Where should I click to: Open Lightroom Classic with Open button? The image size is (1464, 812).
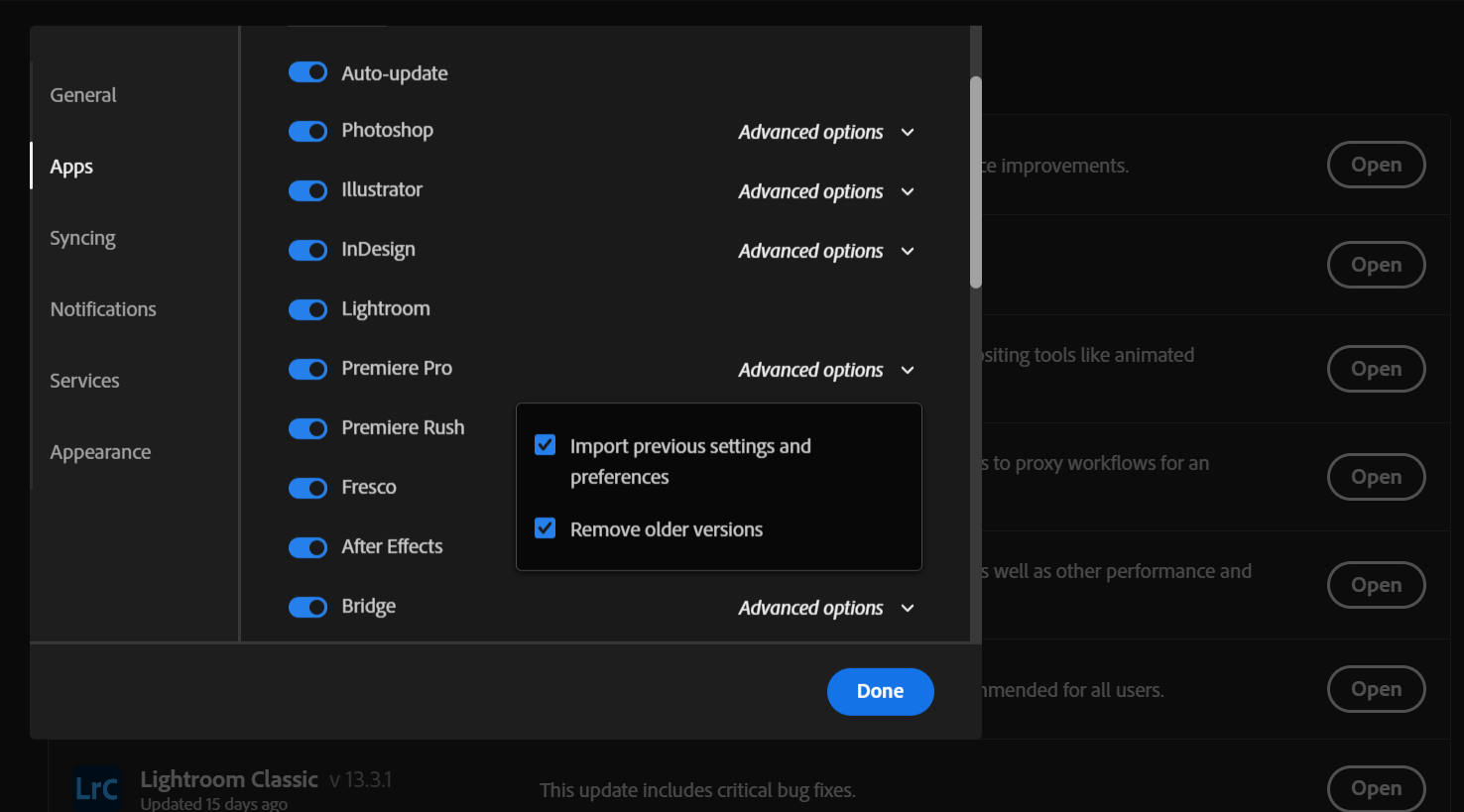[1376, 787]
